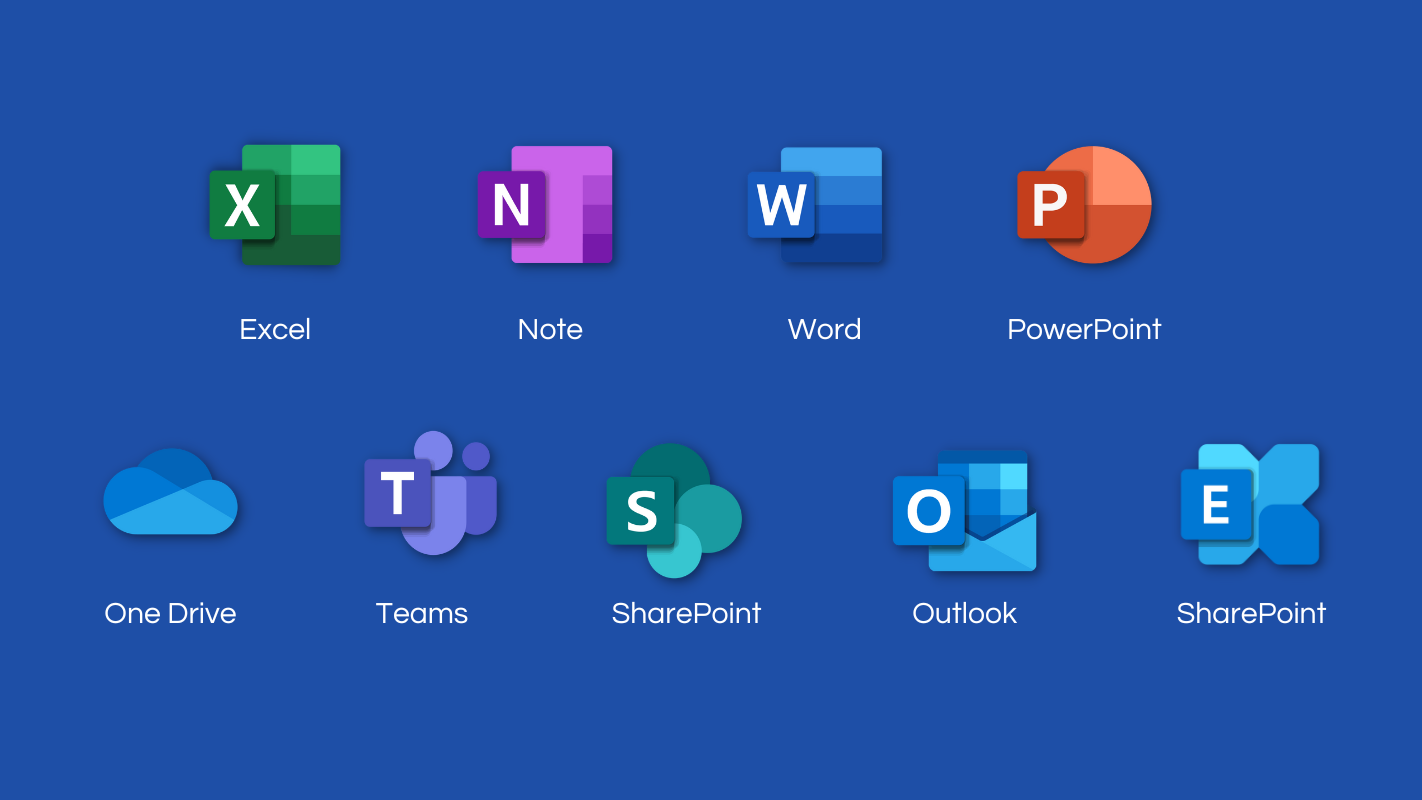Open the green Excel icon

click(276, 205)
